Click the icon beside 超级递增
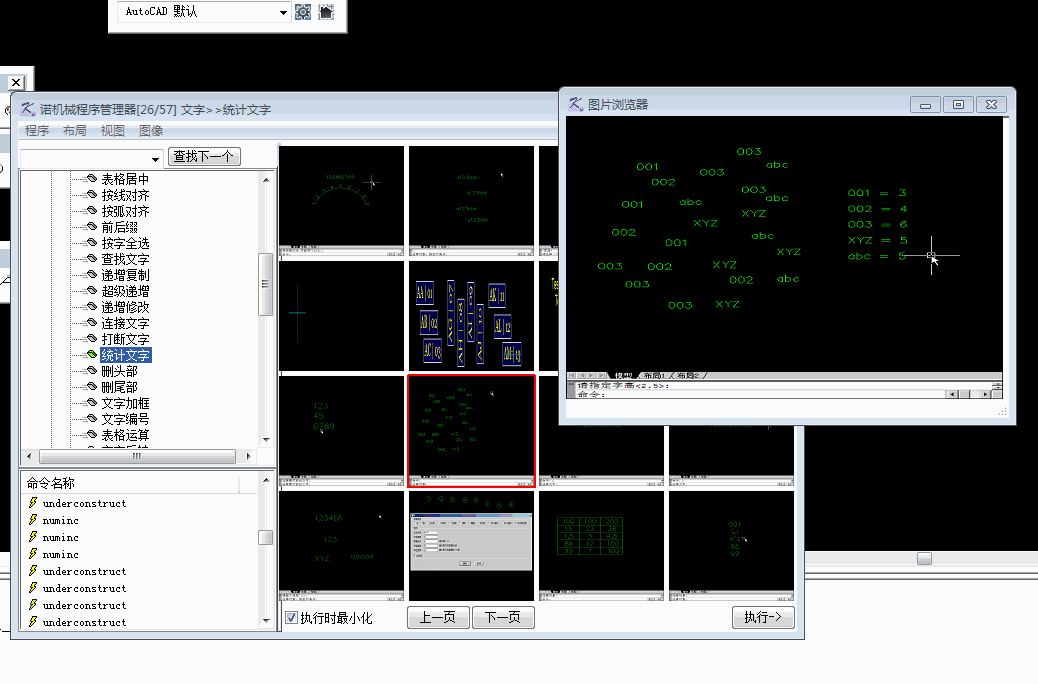1038x684 pixels. point(92,290)
